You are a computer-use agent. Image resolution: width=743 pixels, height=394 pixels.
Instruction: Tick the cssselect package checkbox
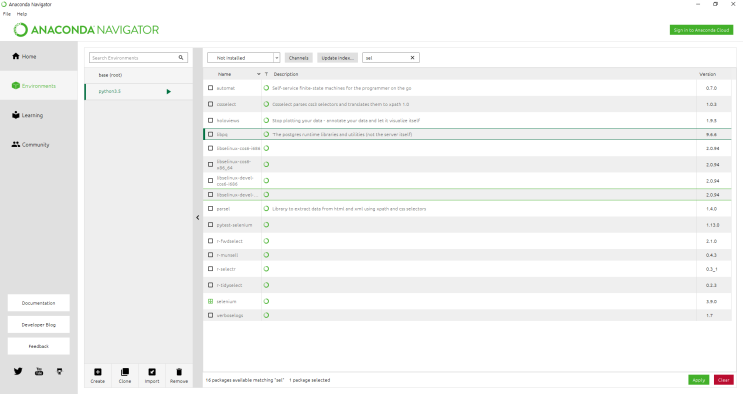[210, 104]
